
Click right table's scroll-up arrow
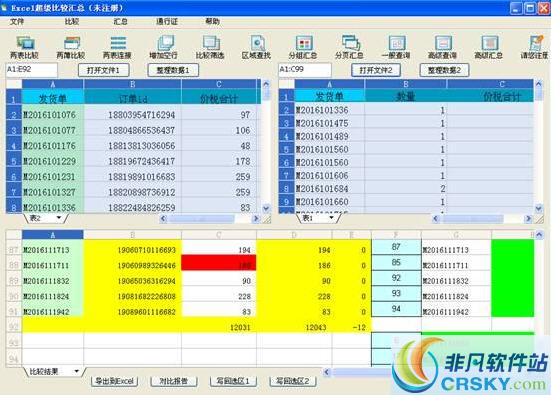[539, 84]
